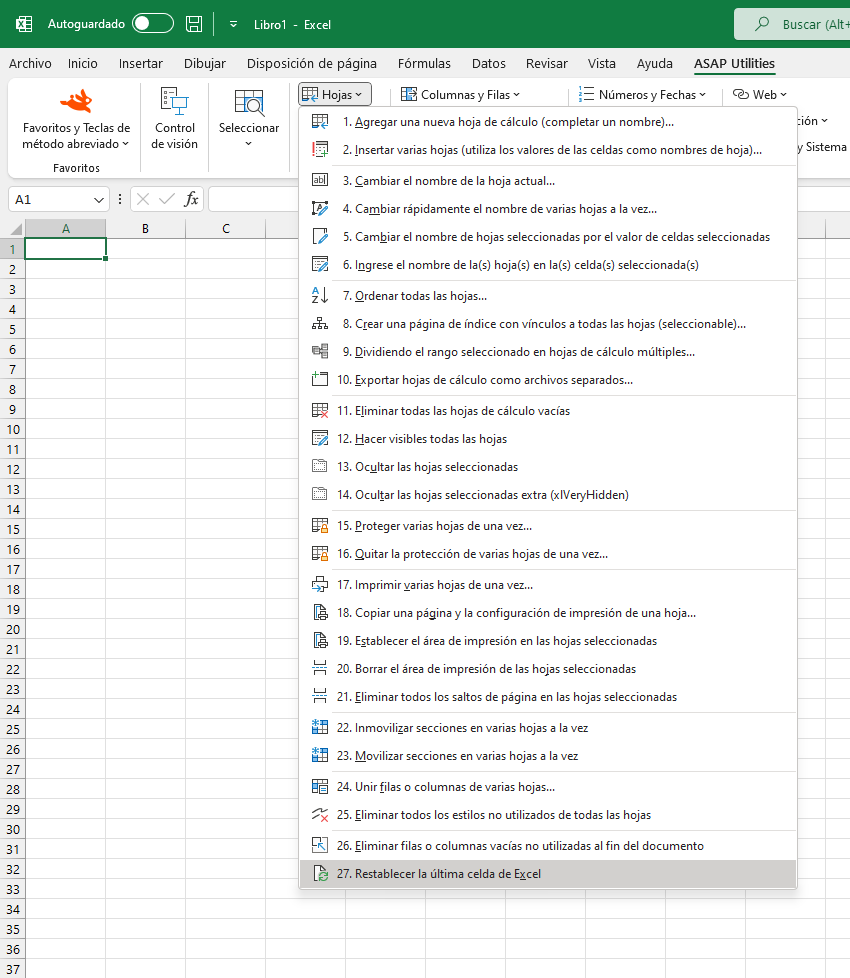Switch to the Insertar tab

coord(140,63)
